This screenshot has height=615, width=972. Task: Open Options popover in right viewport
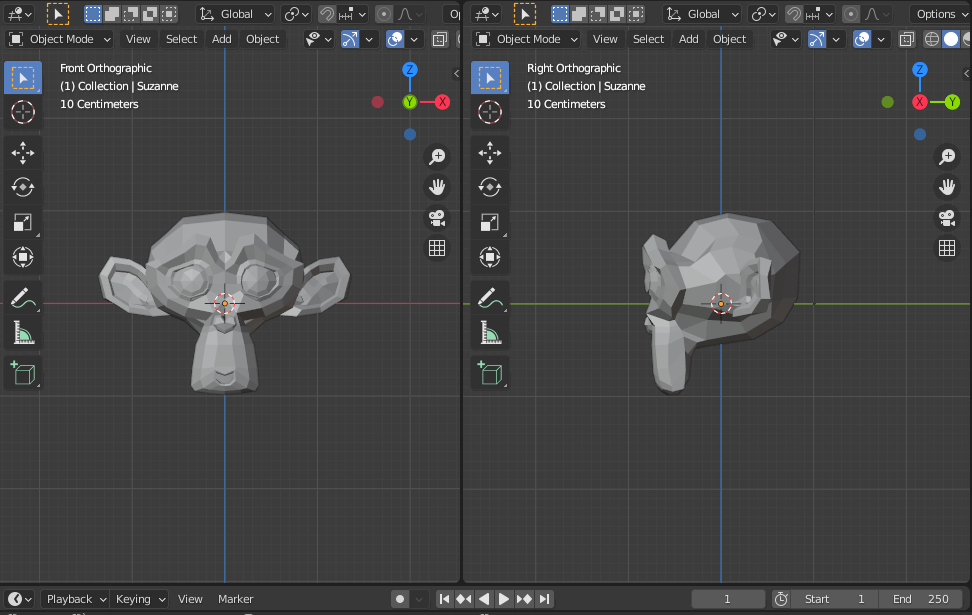(x=940, y=14)
